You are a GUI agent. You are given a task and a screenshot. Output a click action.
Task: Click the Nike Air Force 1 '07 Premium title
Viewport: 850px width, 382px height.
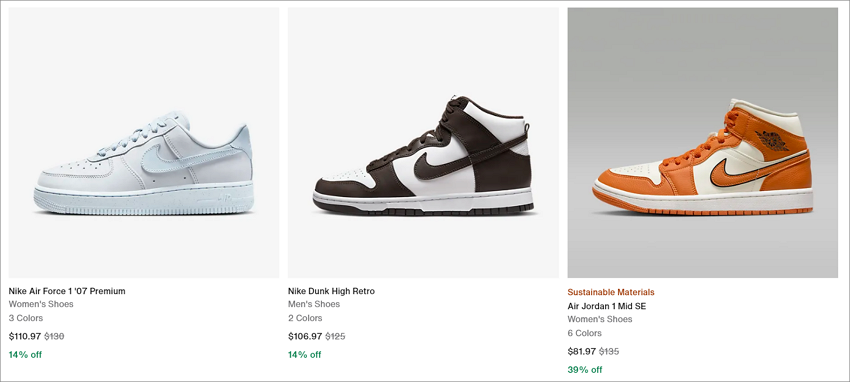(67, 291)
